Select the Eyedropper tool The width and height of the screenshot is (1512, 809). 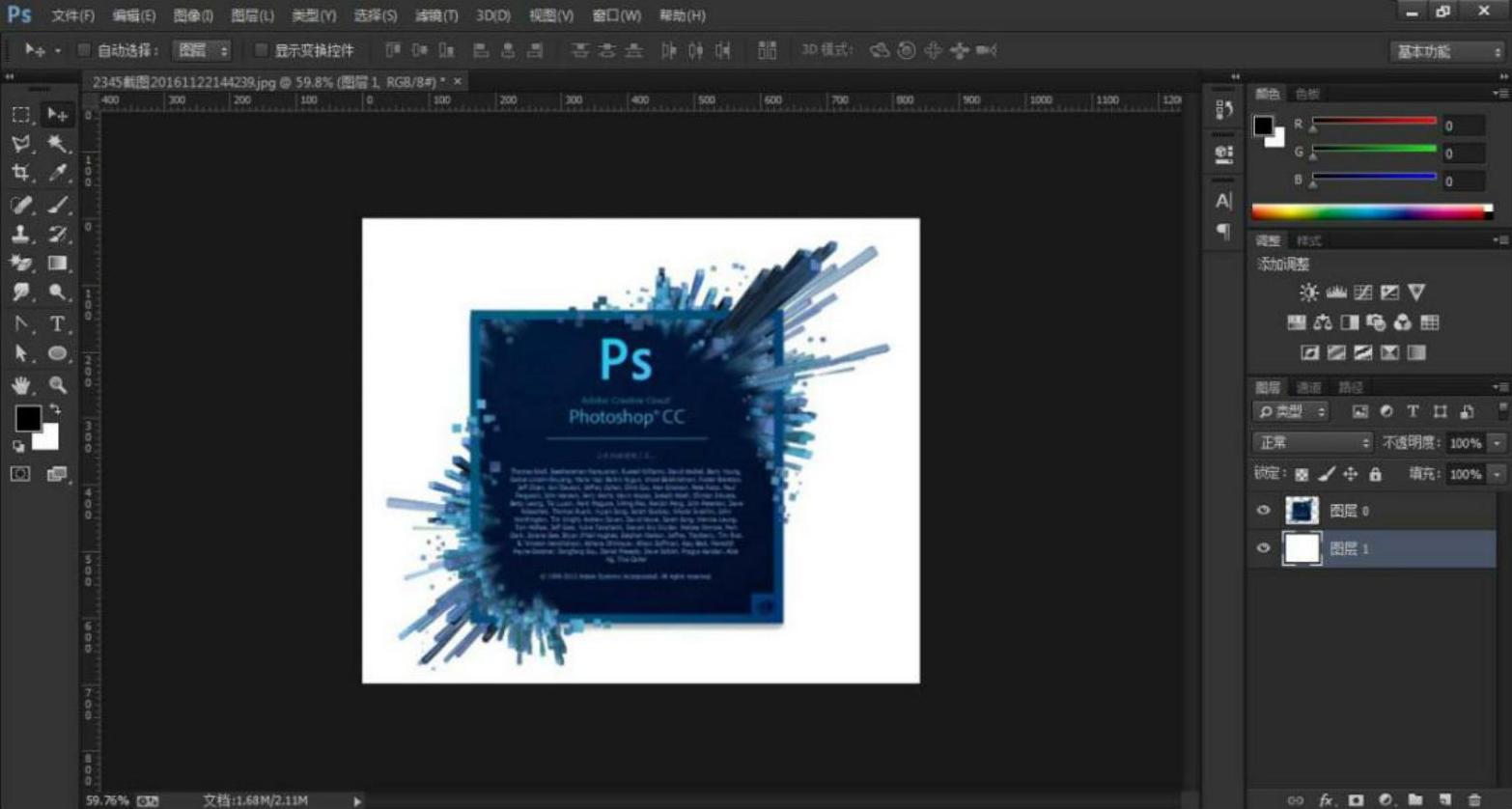pyautogui.click(x=58, y=174)
